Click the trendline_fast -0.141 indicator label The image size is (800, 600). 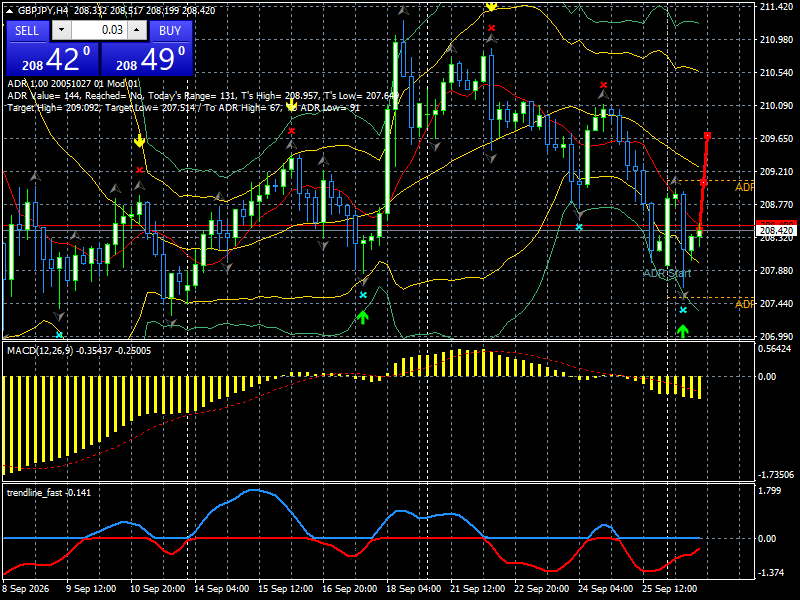[48, 492]
